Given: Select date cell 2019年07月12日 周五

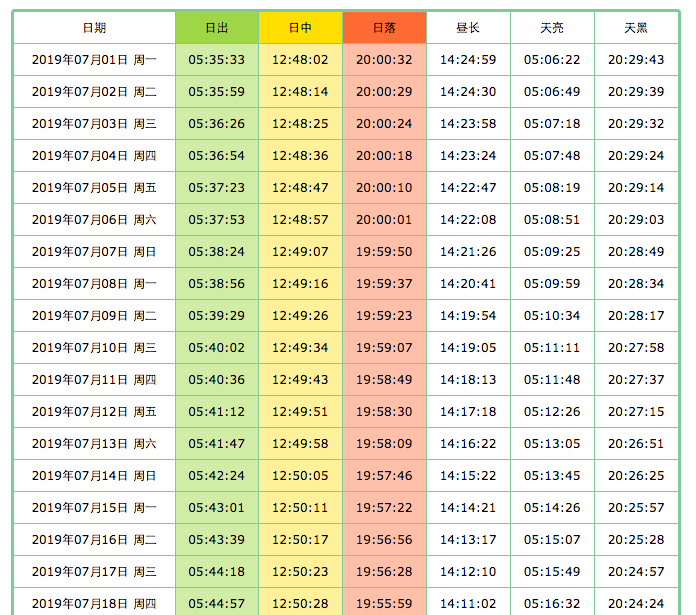Looking at the screenshot, I should pos(94,412).
